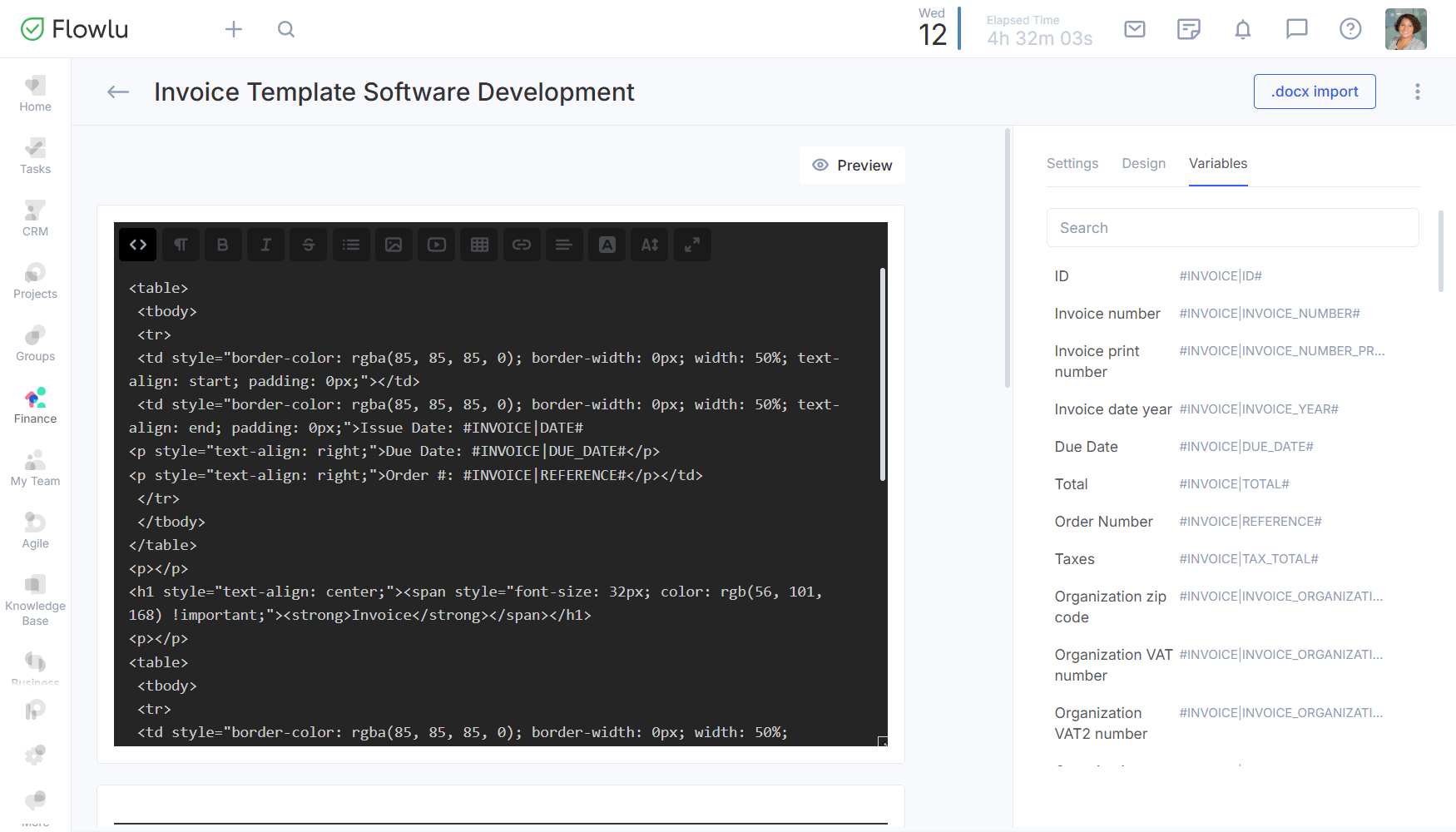Click the Organization VAT2 number variable code
The image size is (1456, 832).
click(1281, 713)
